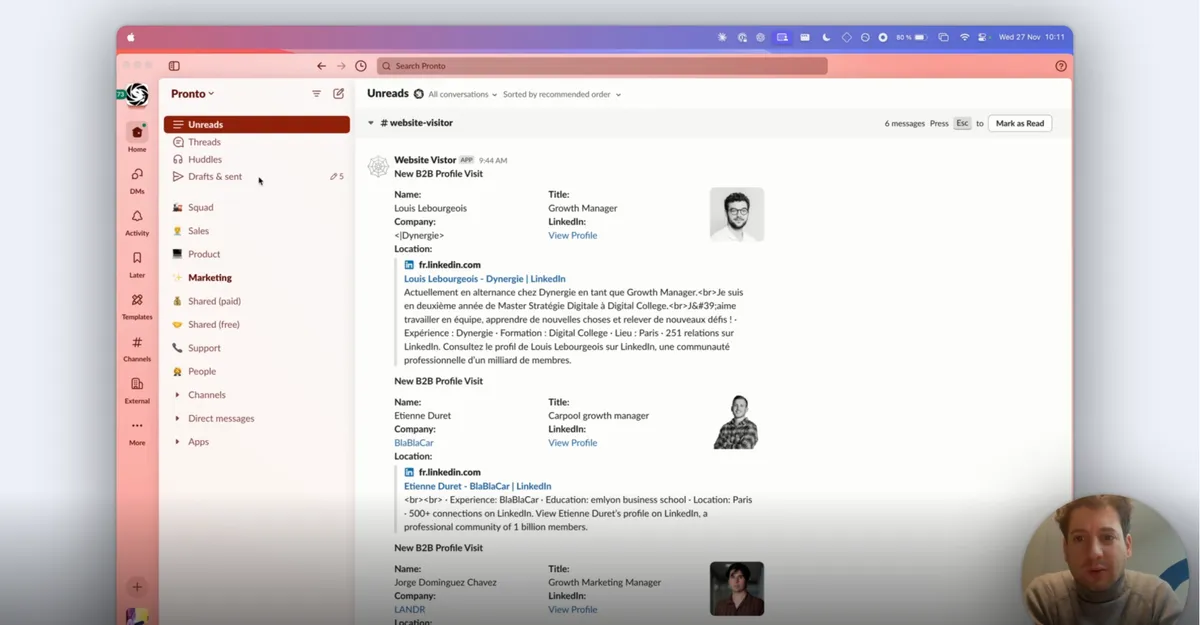This screenshot has width=1200, height=625.
Task: Open Etienne Duret - BlaBlaCar LinkedIn link
Action: [x=478, y=486]
